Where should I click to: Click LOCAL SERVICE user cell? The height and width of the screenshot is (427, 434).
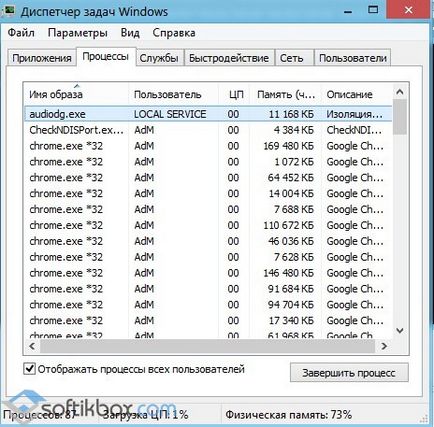170,114
